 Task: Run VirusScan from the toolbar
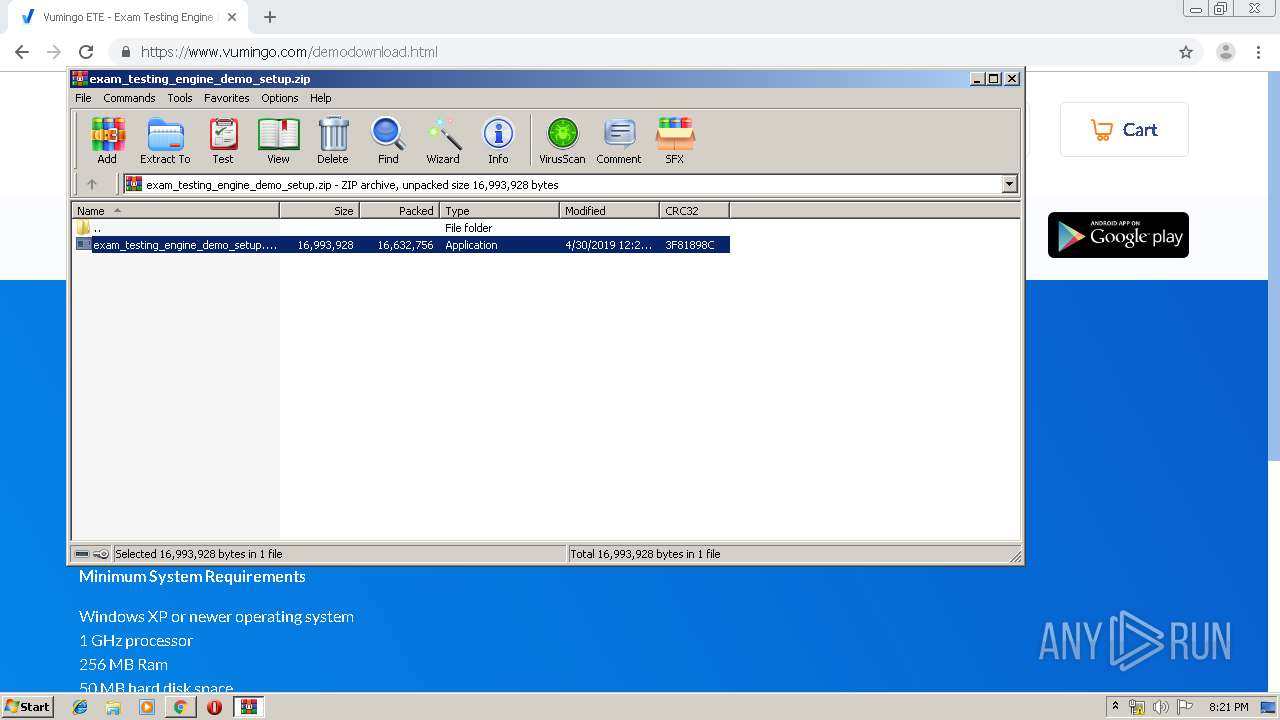click(x=562, y=140)
